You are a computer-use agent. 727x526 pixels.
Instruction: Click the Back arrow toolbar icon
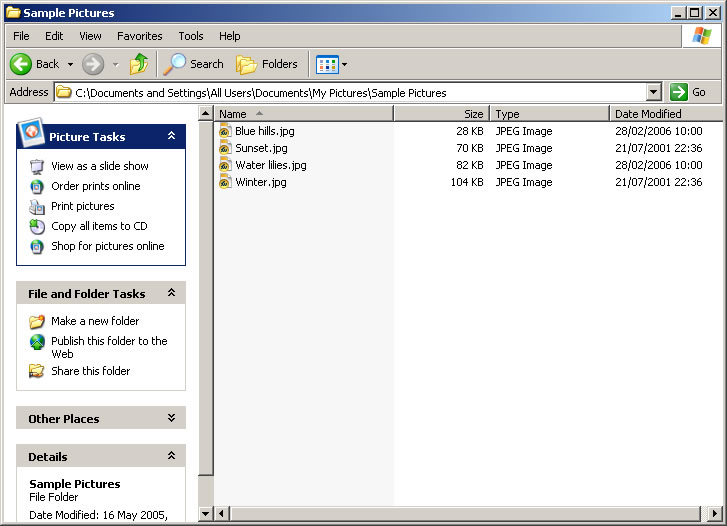coord(22,64)
